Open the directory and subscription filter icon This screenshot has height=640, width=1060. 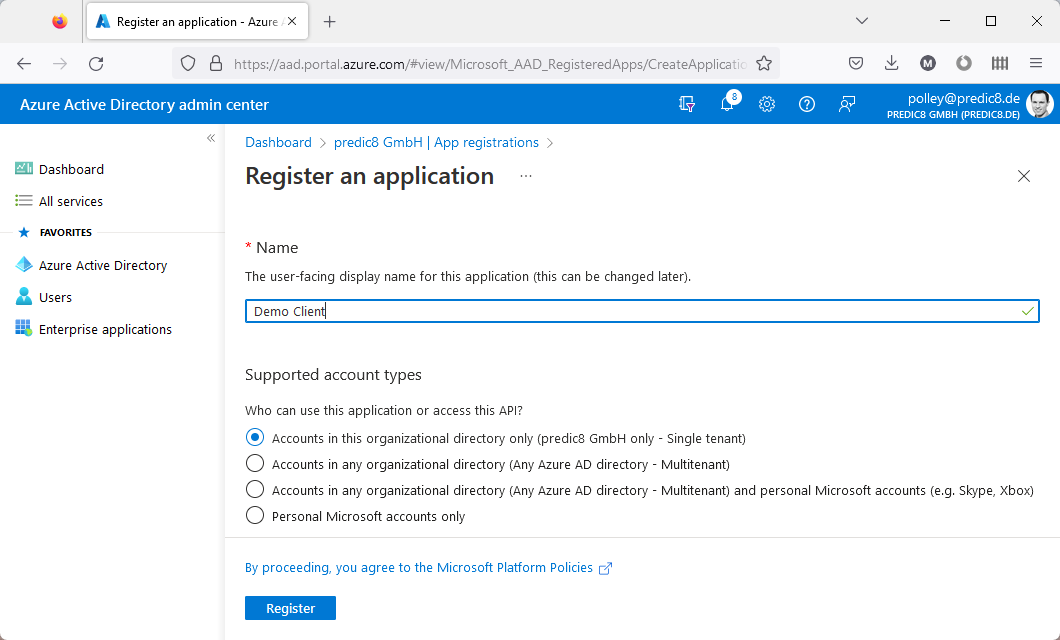(x=687, y=104)
